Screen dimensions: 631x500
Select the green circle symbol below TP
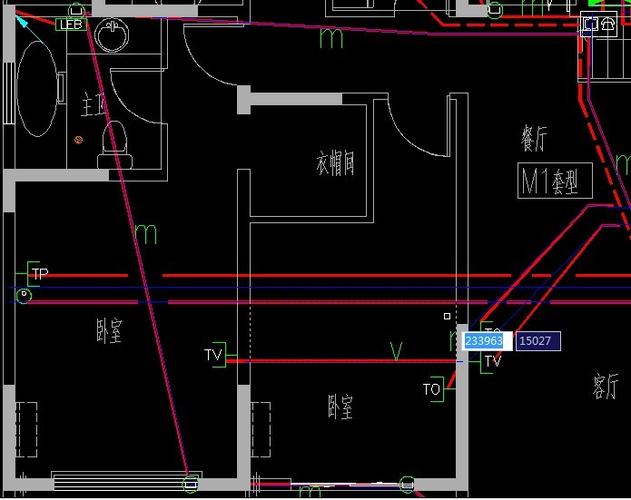(x=25, y=294)
